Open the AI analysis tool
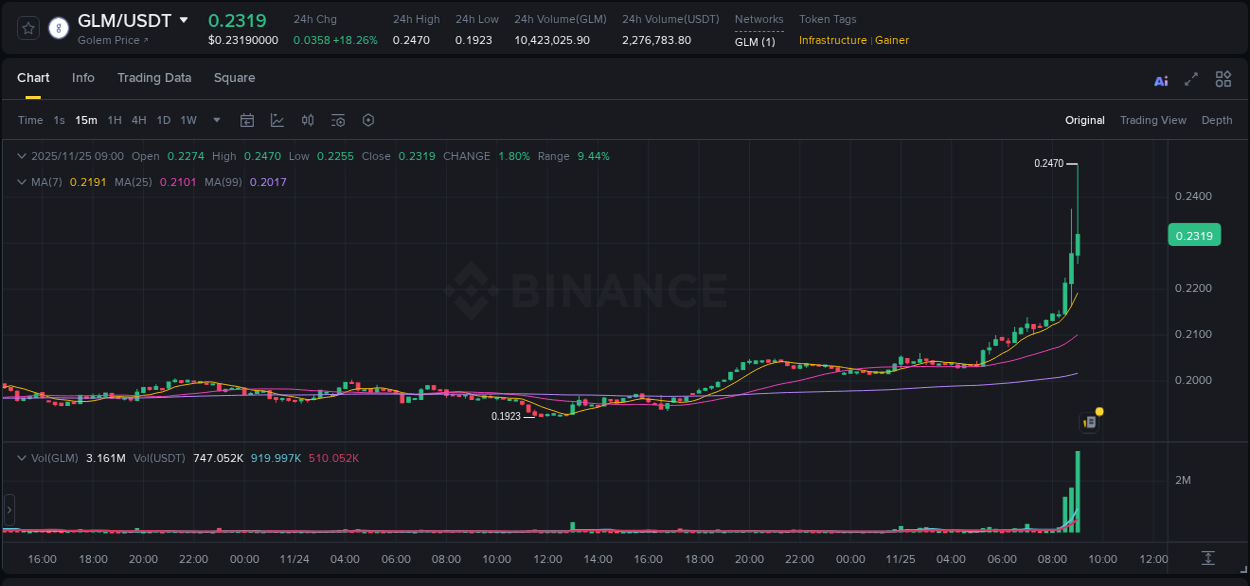Image resolution: width=1250 pixels, height=586 pixels. point(1160,79)
